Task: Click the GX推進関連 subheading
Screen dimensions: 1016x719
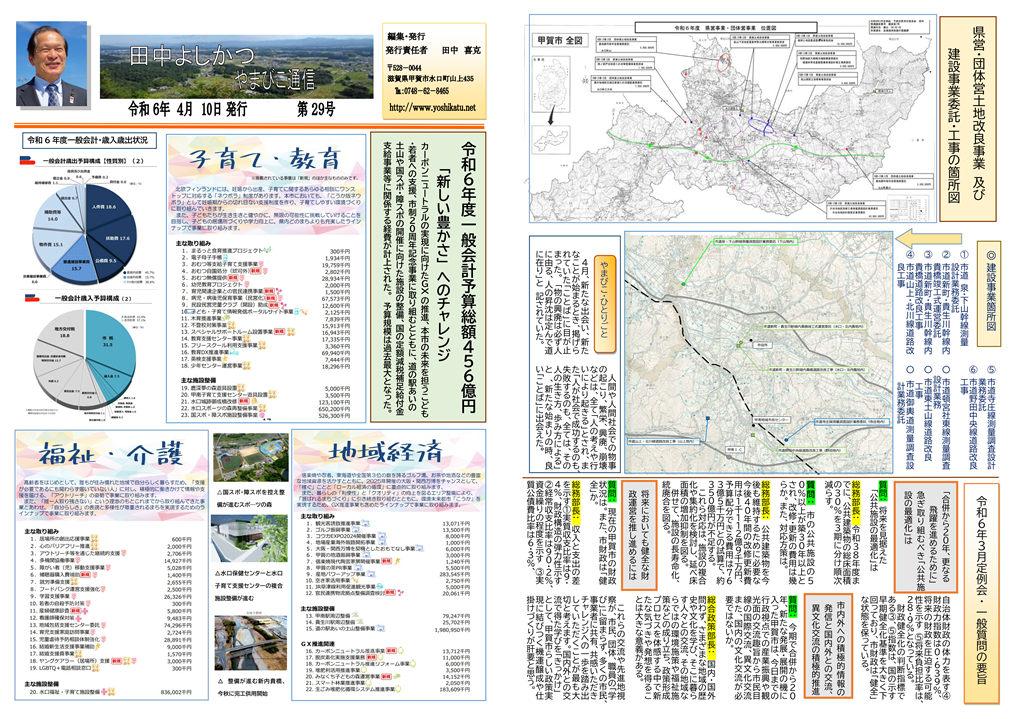Action: click(316, 643)
